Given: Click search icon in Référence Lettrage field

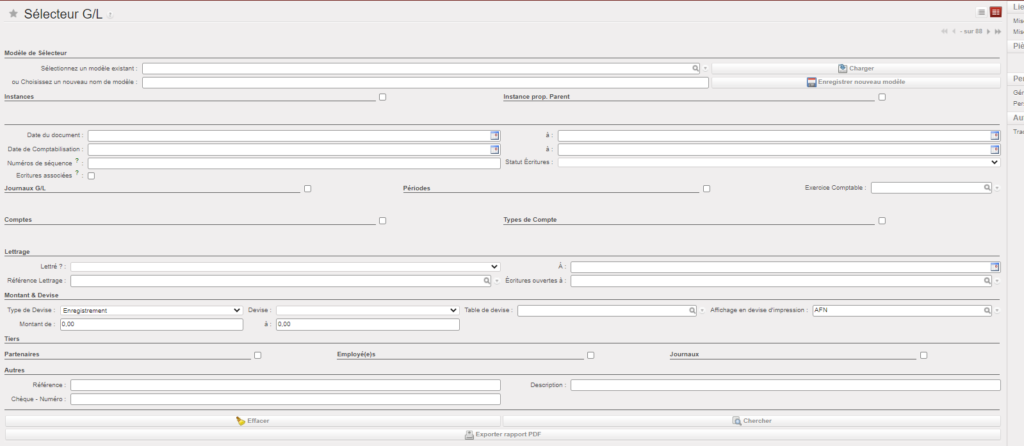Looking at the screenshot, I should [x=486, y=281].
